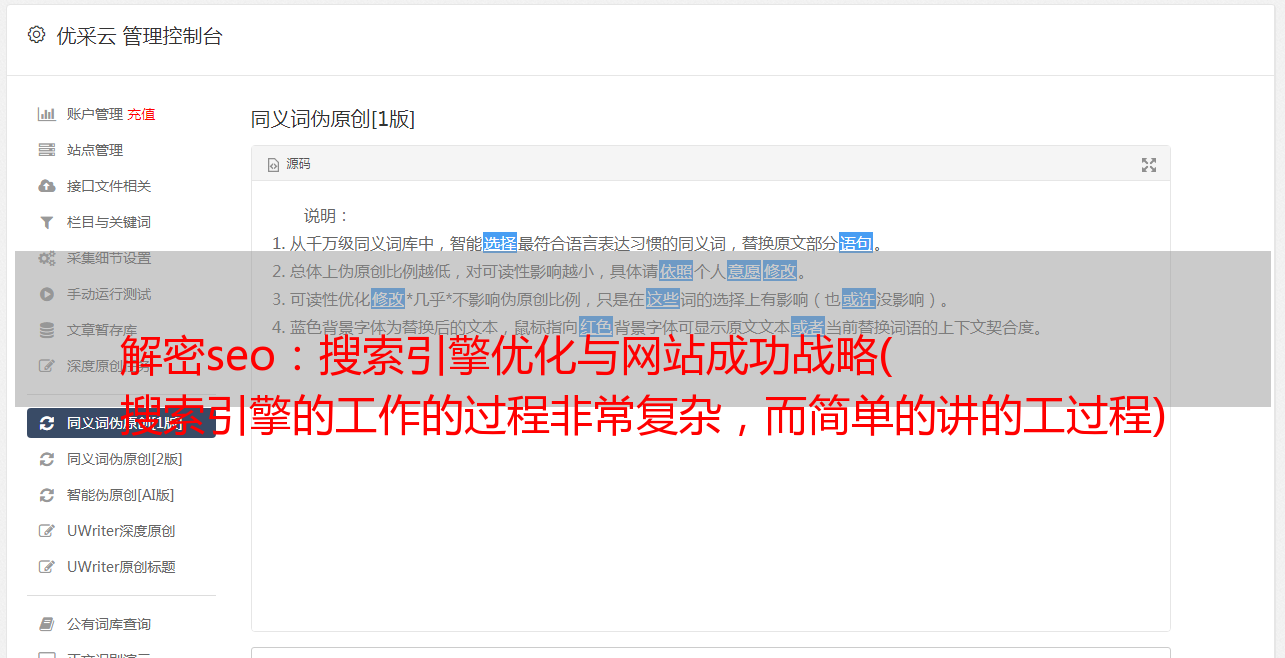Select the active 同义词伪原创[1版] item
The width and height of the screenshot is (1285, 658).
click(121, 423)
